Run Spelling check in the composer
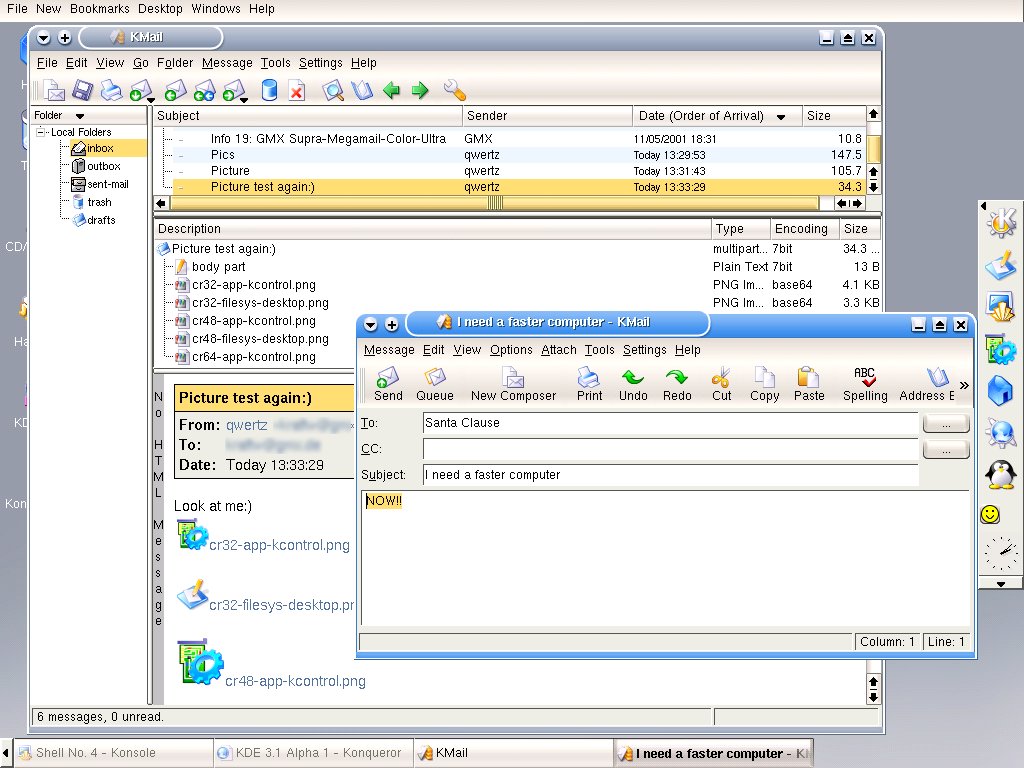This screenshot has height=768, width=1024. [x=865, y=384]
